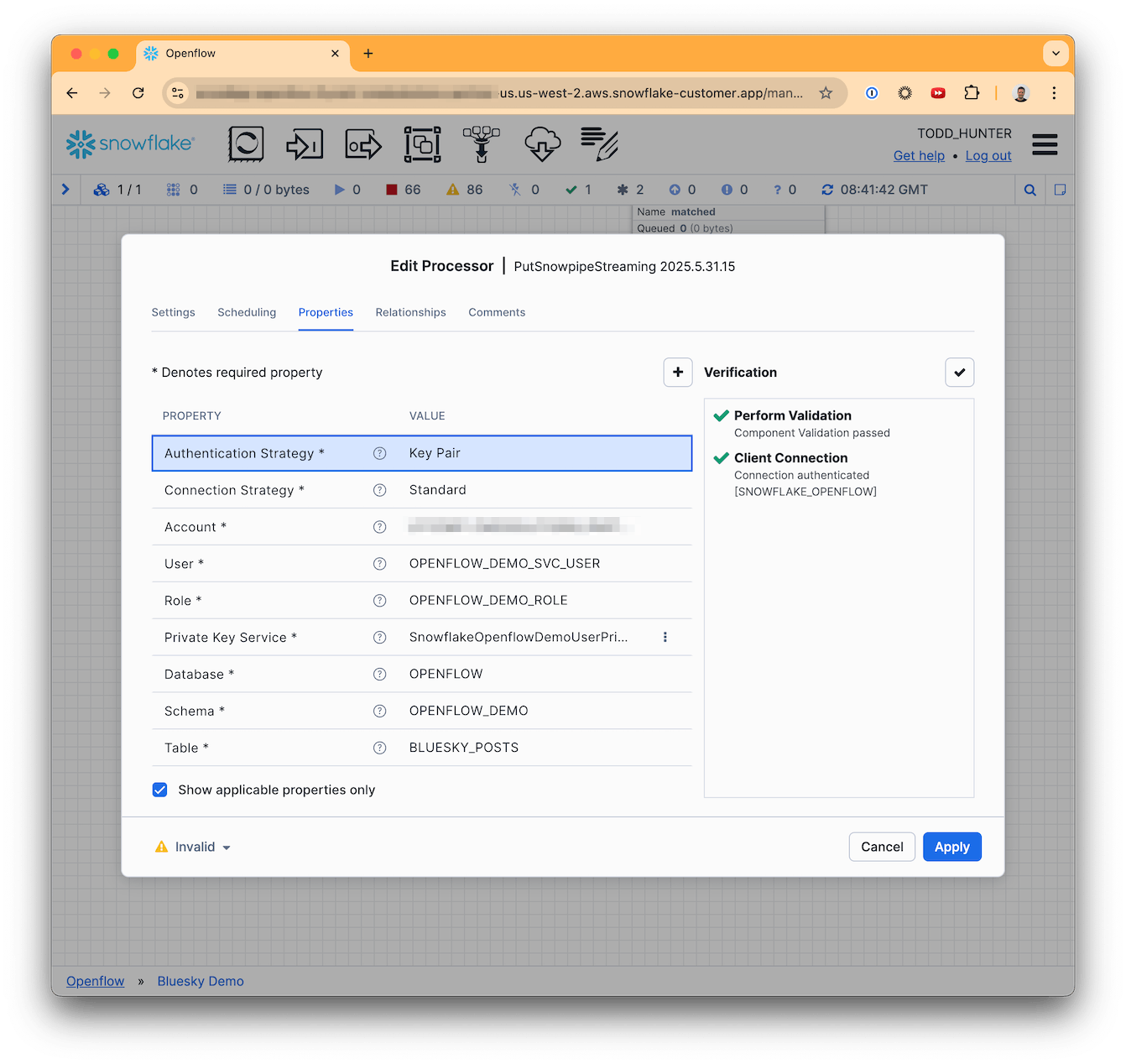Show help for Table property
The height and width of the screenshot is (1064, 1126).
point(379,748)
